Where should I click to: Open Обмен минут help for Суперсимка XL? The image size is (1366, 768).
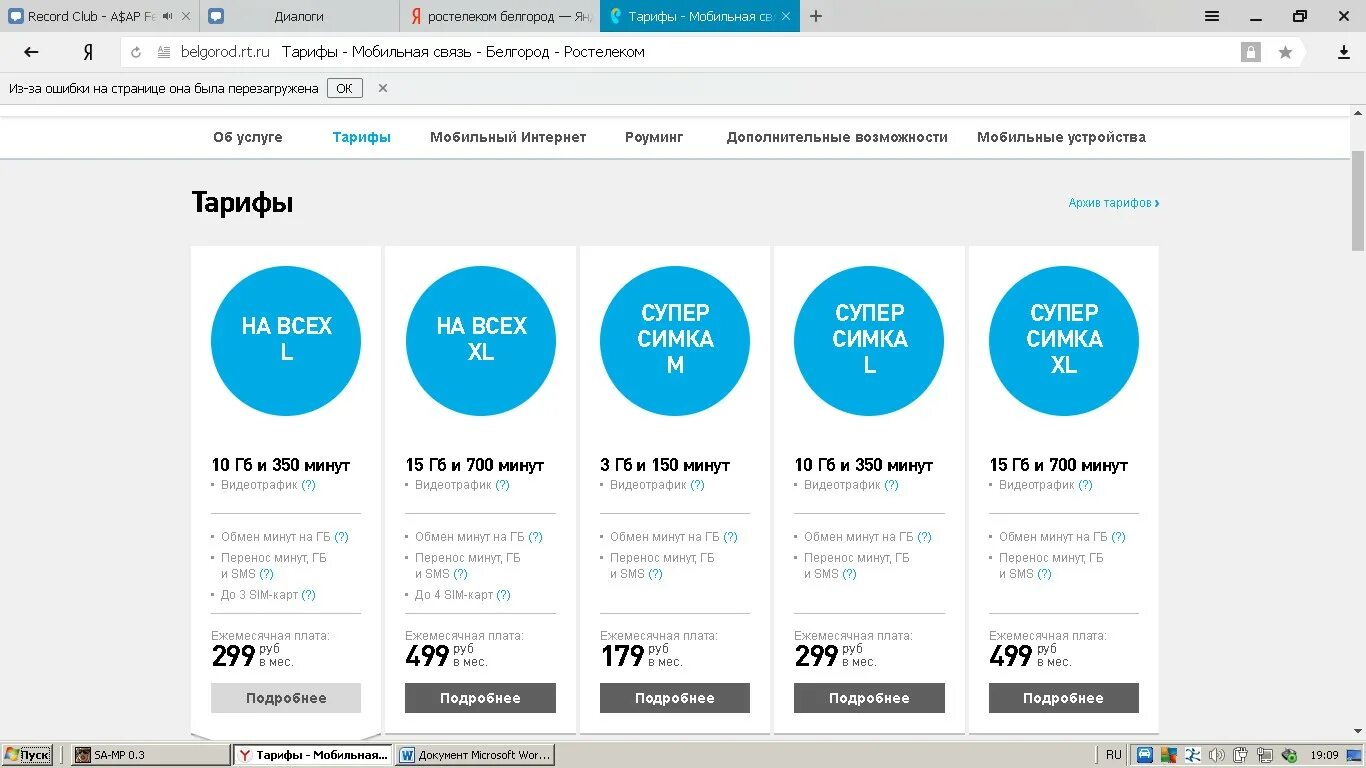tap(1118, 537)
